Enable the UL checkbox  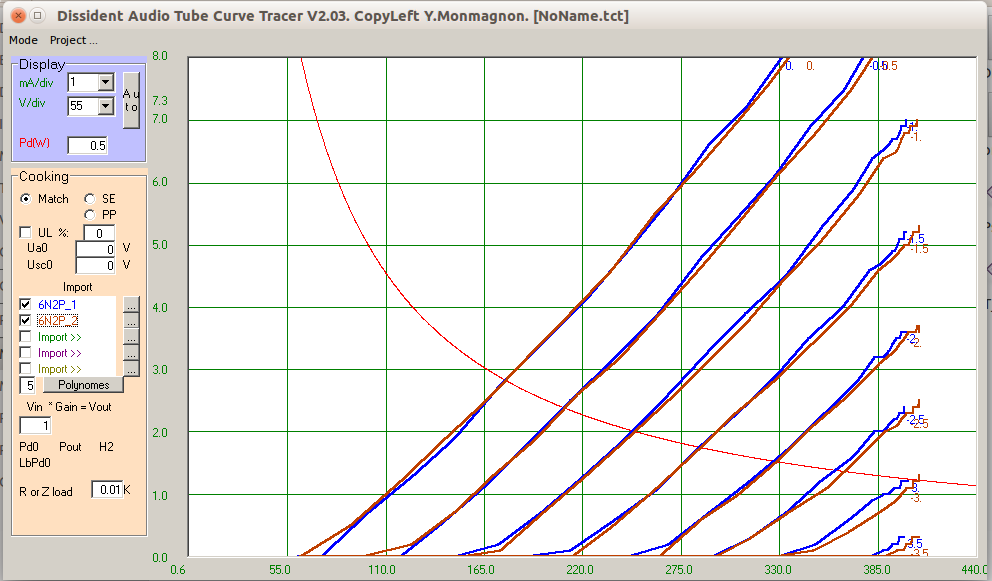26,233
